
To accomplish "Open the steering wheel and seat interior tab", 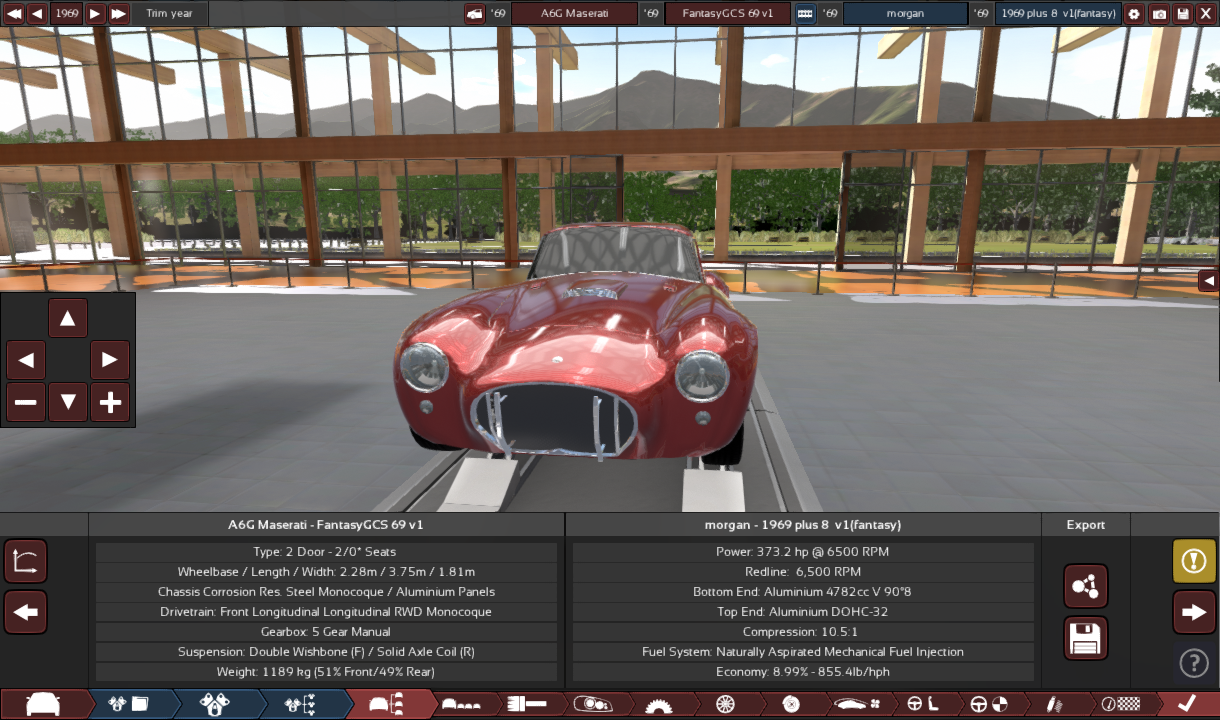I will (923, 704).
